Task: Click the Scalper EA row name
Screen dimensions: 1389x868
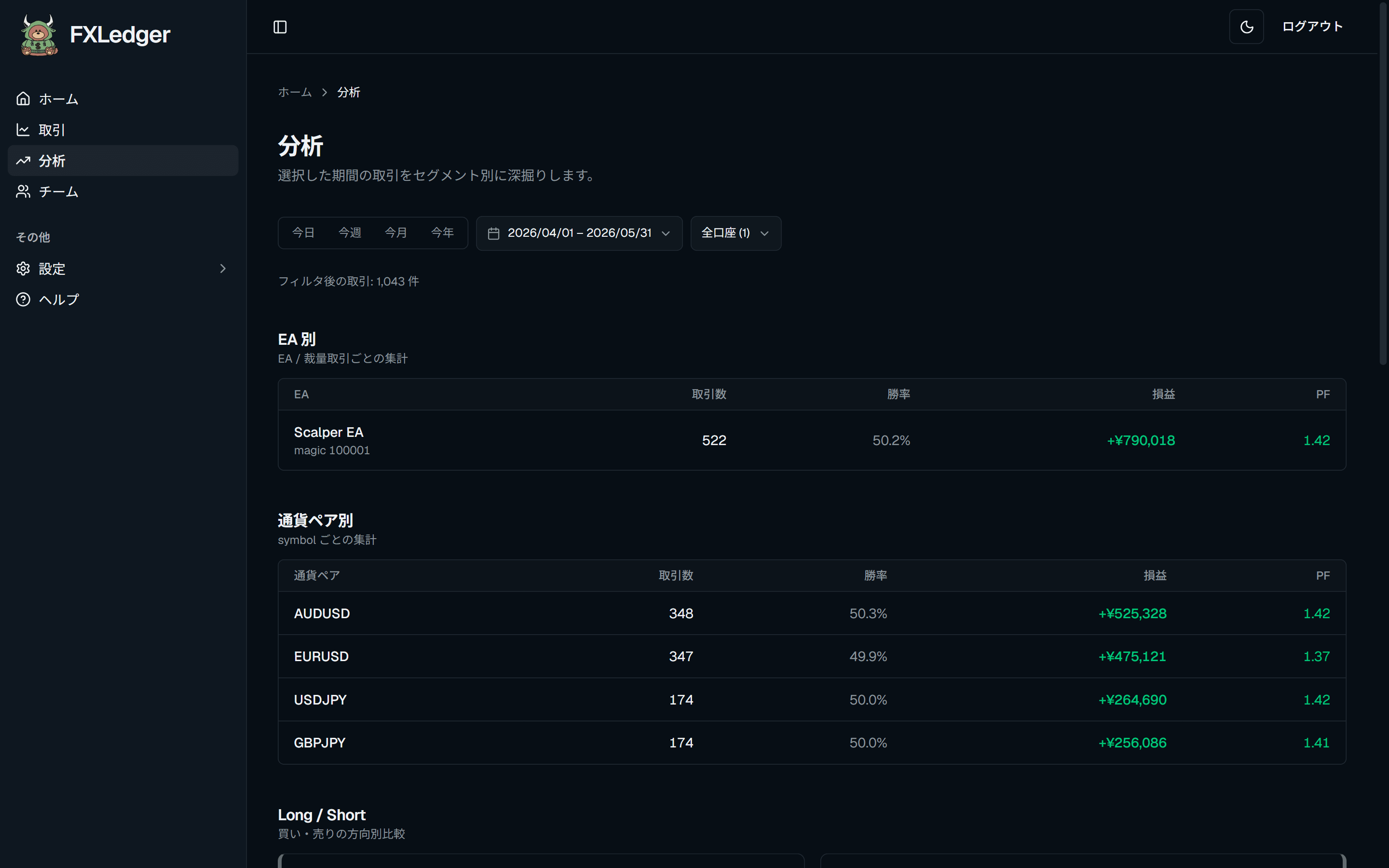Action: 328,432
